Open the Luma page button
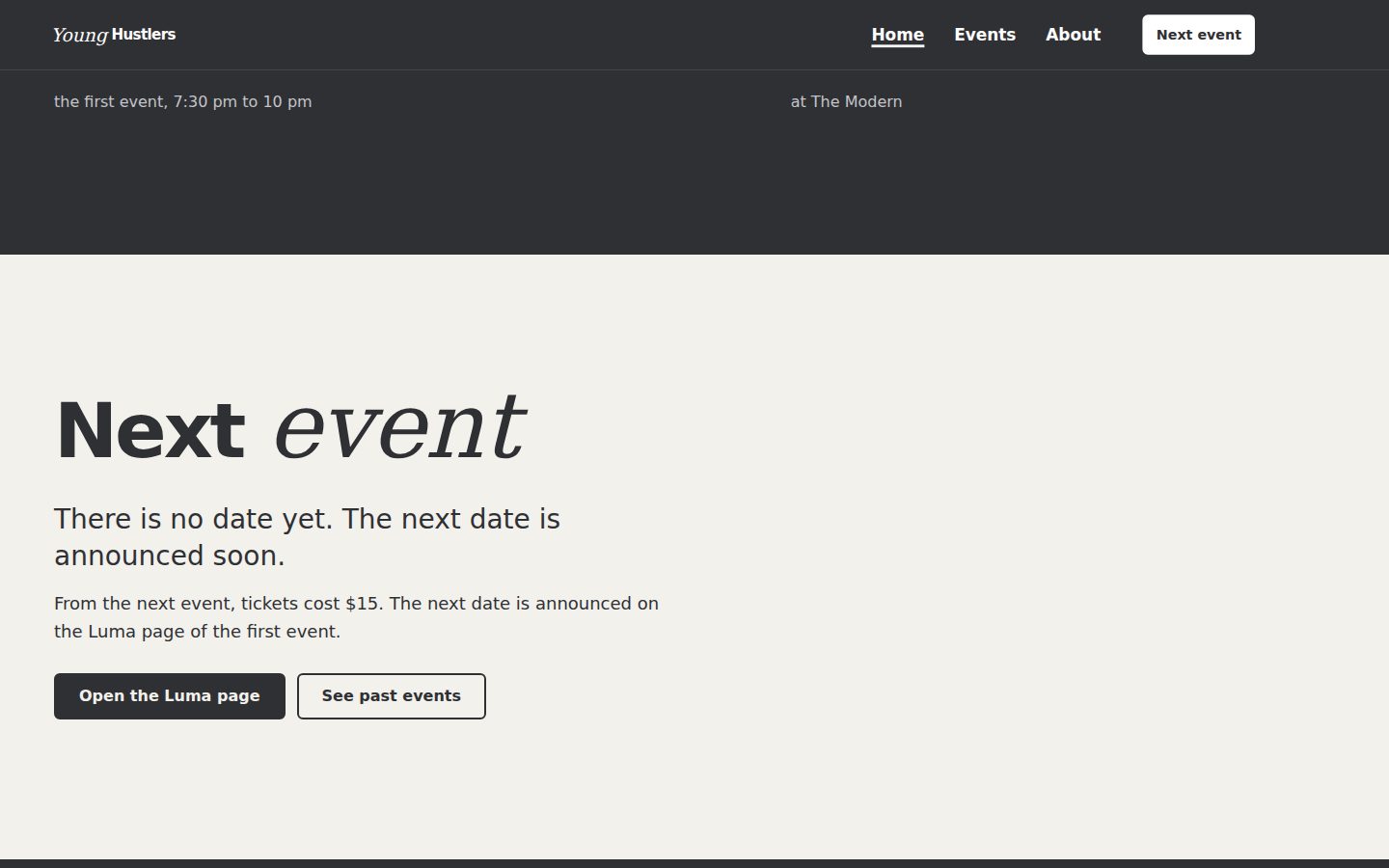1389x868 pixels. [170, 696]
